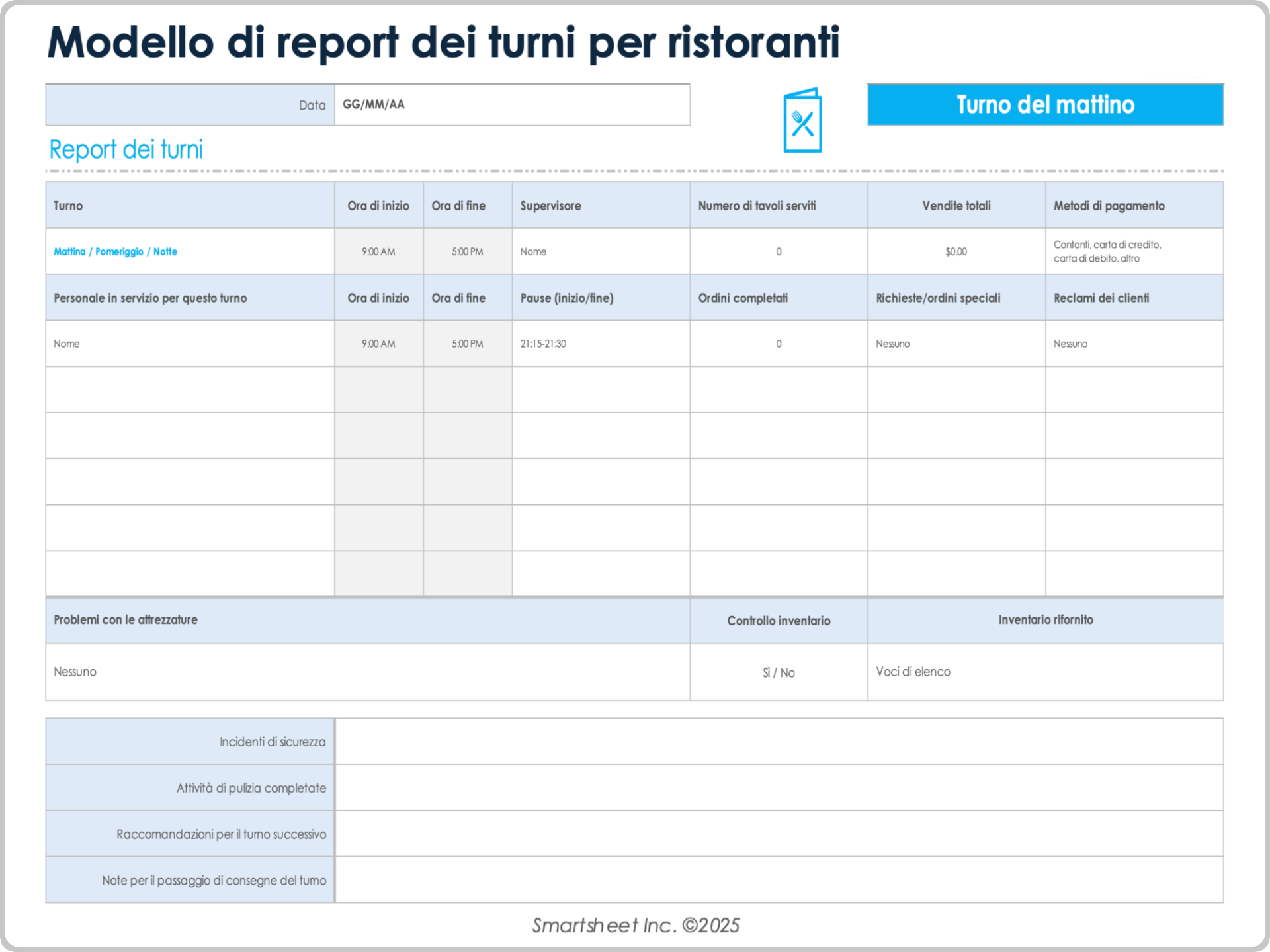Choose "No" in the Controllo inventario cell

tap(788, 672)
